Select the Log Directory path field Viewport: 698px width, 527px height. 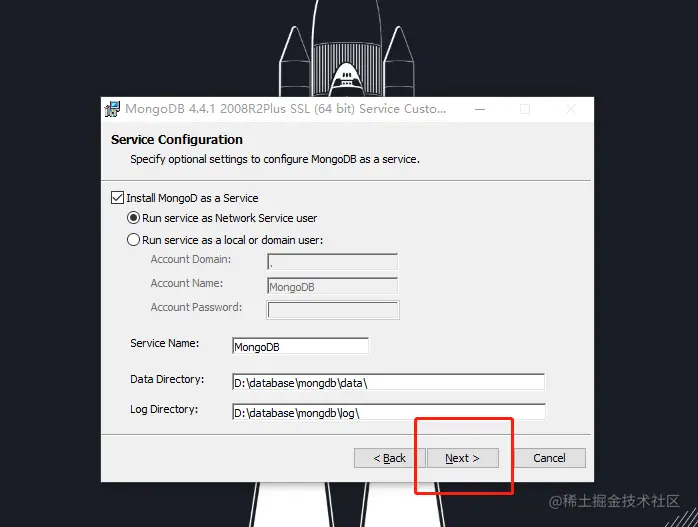[x=389, y=412]
